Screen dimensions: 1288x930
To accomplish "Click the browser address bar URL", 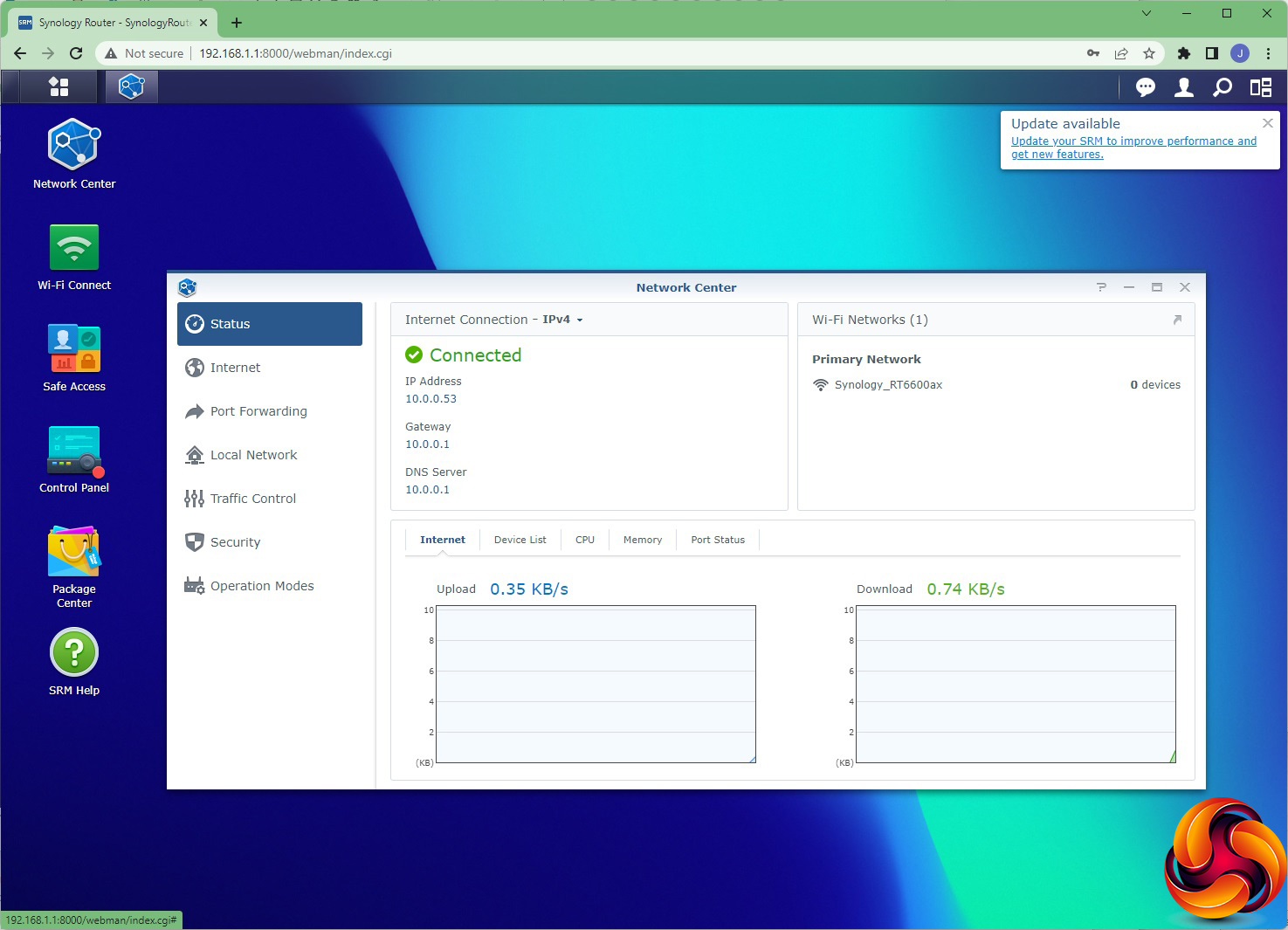I will click(x=295, y=53).
